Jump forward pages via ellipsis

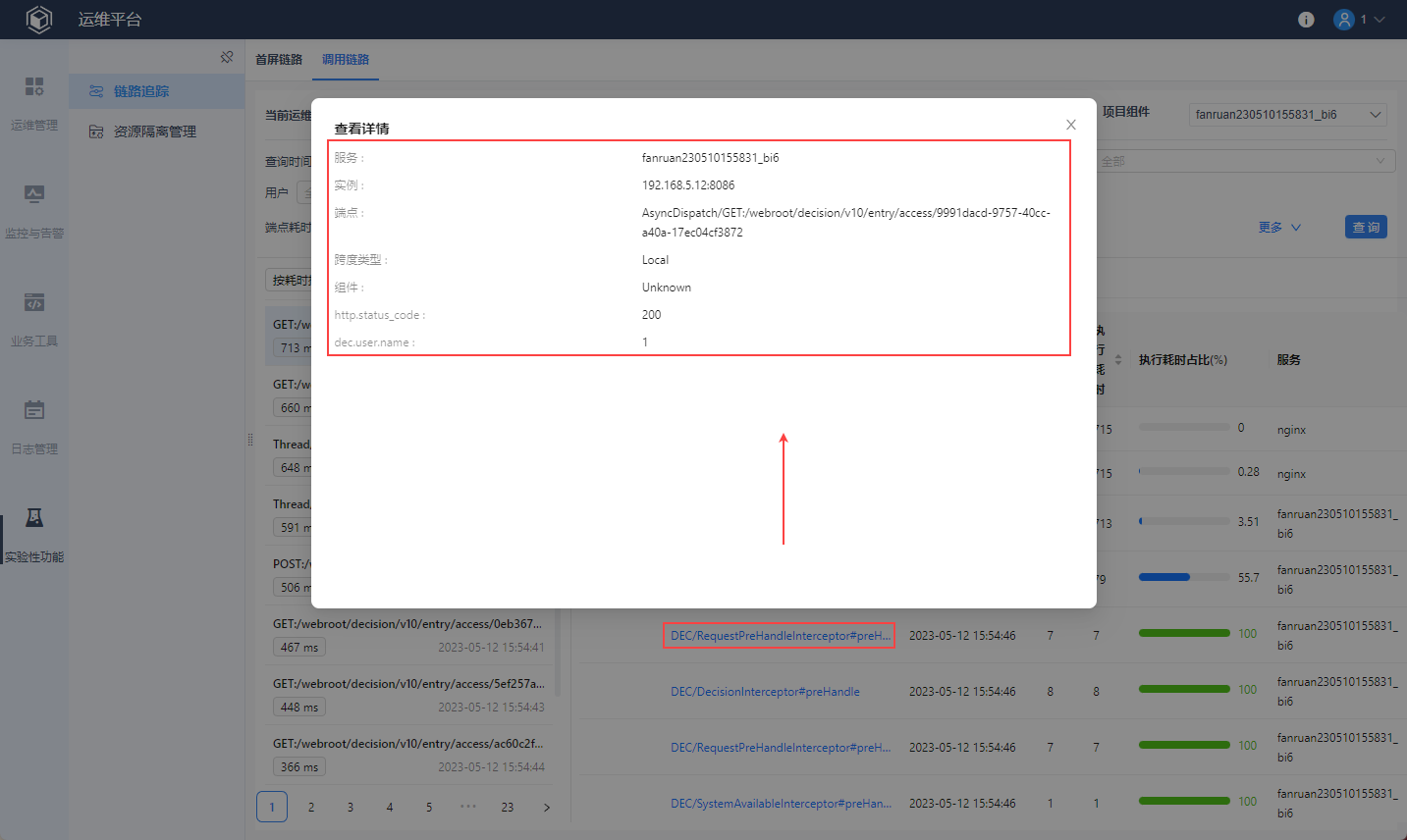468,807
